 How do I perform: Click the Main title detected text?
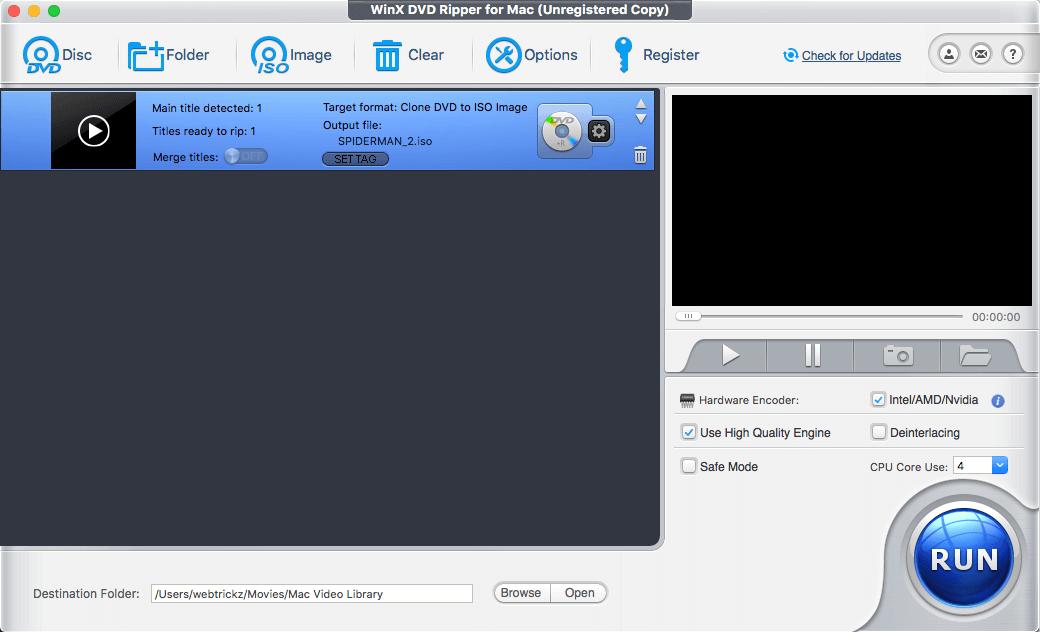tap(207, 108)
